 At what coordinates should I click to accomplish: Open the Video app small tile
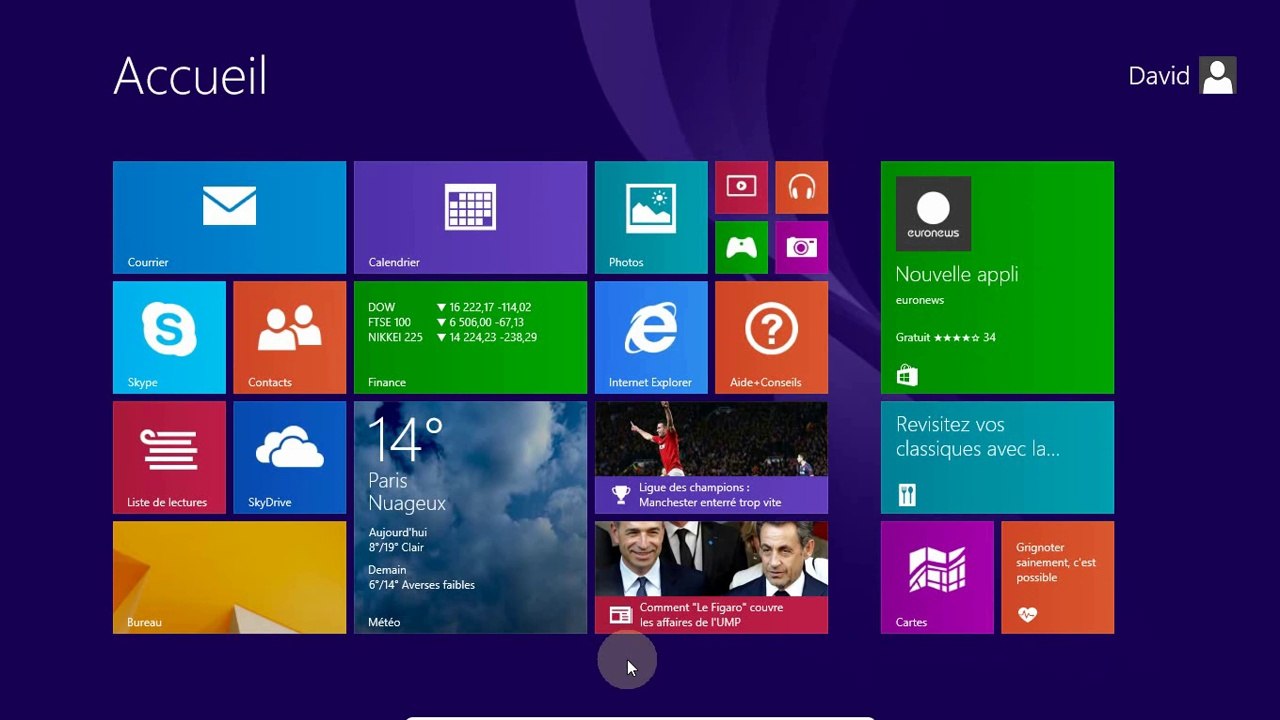pos(741,187)
